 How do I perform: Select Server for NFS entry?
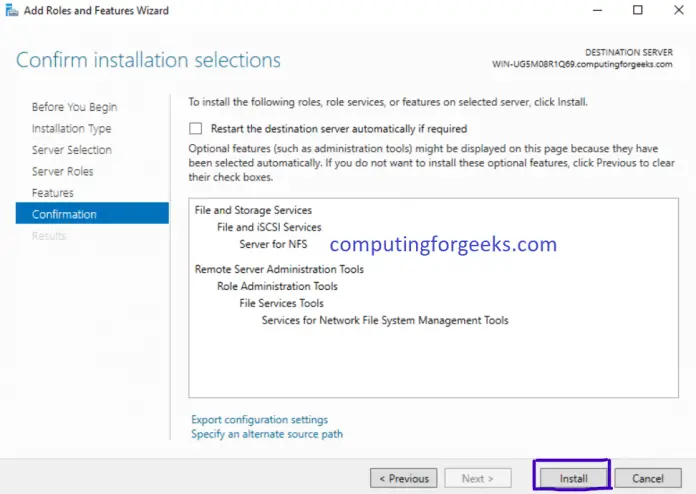click(273, 244)
